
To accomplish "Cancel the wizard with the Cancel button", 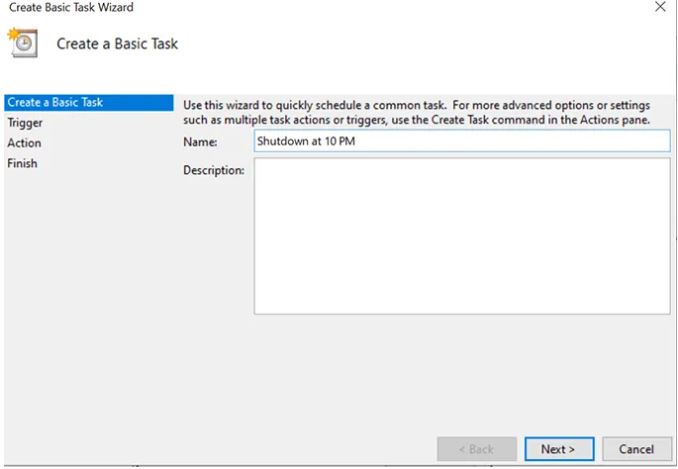I will coord(636,449).
